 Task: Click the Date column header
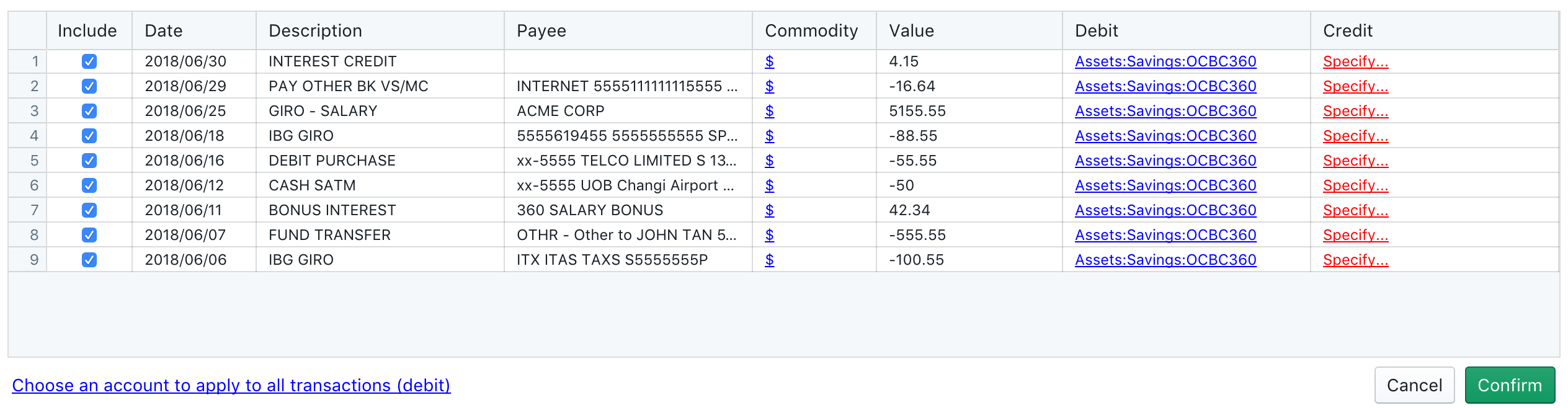[164, 30]
